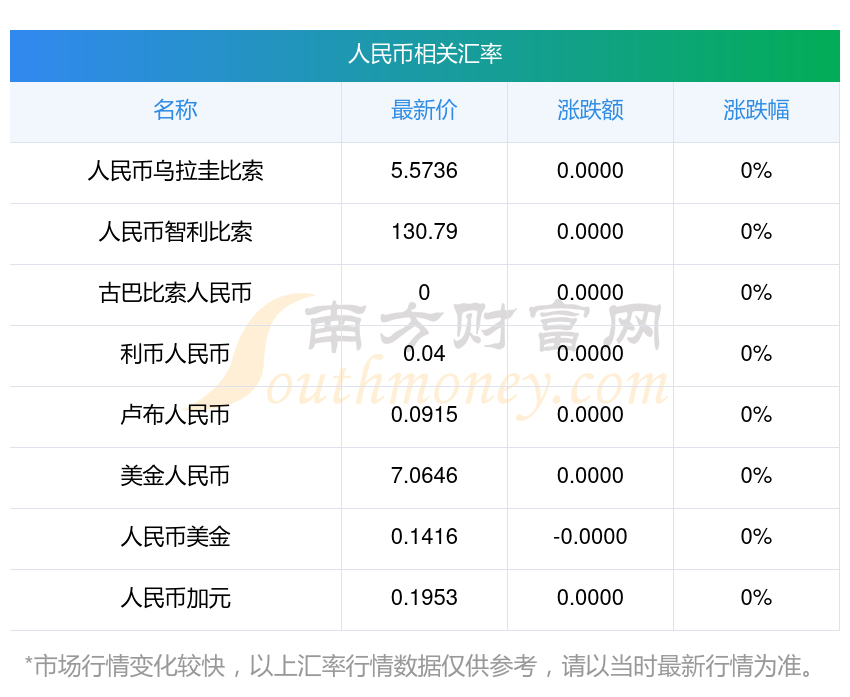The width and height of the screenshot is (850, 697).
Task: Select the 古巴比索人民币 row name
Action: coord(175,293)
